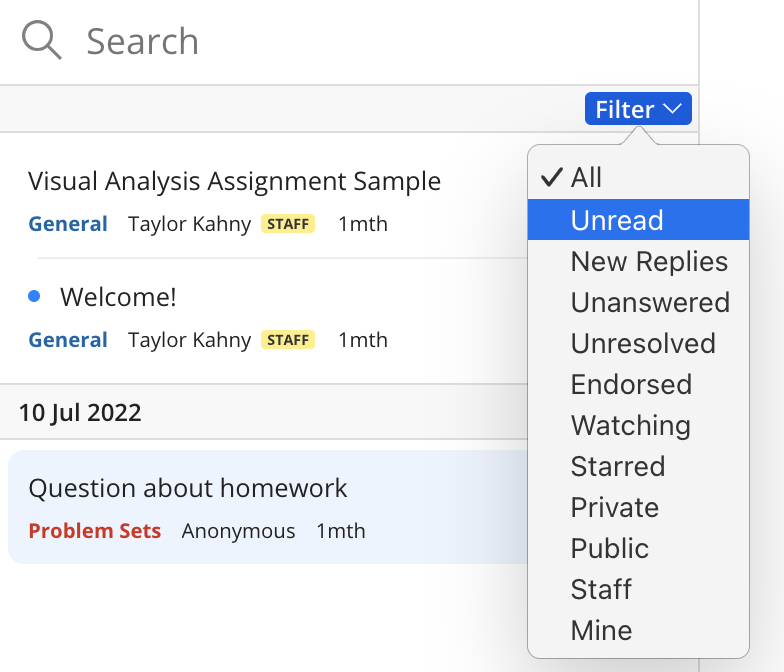
Task: Choose Unread from the filter menu
Action: pyautogui.click(x=617, y=220)
